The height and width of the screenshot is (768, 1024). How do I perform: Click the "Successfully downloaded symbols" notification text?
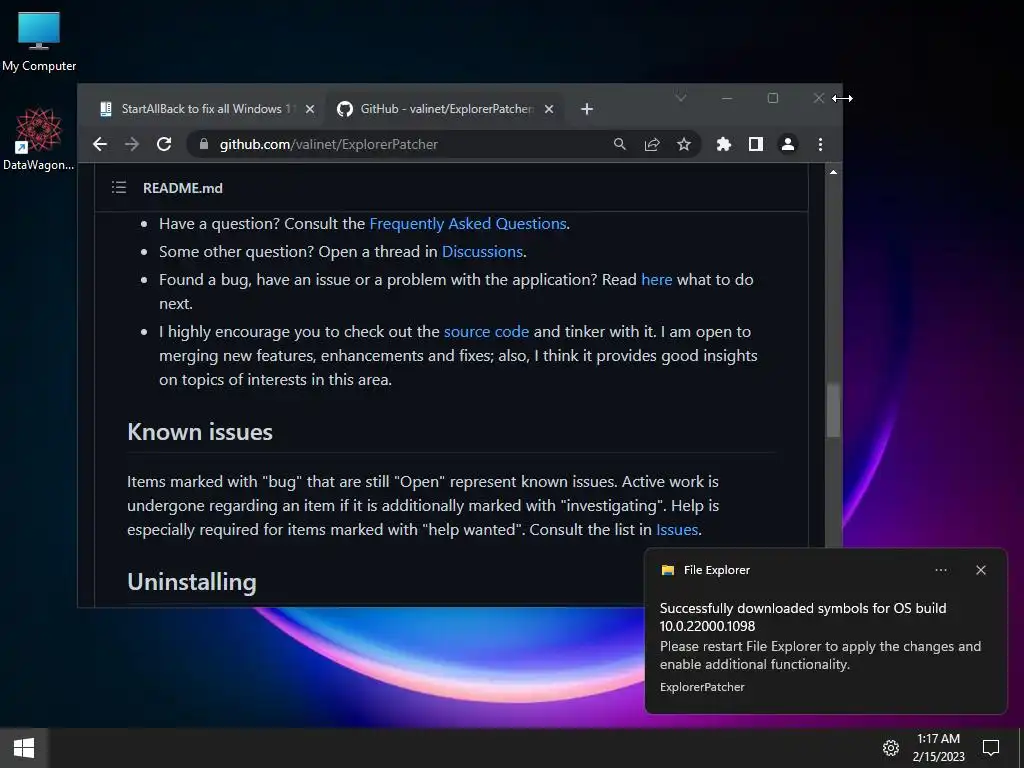point(803,617)
